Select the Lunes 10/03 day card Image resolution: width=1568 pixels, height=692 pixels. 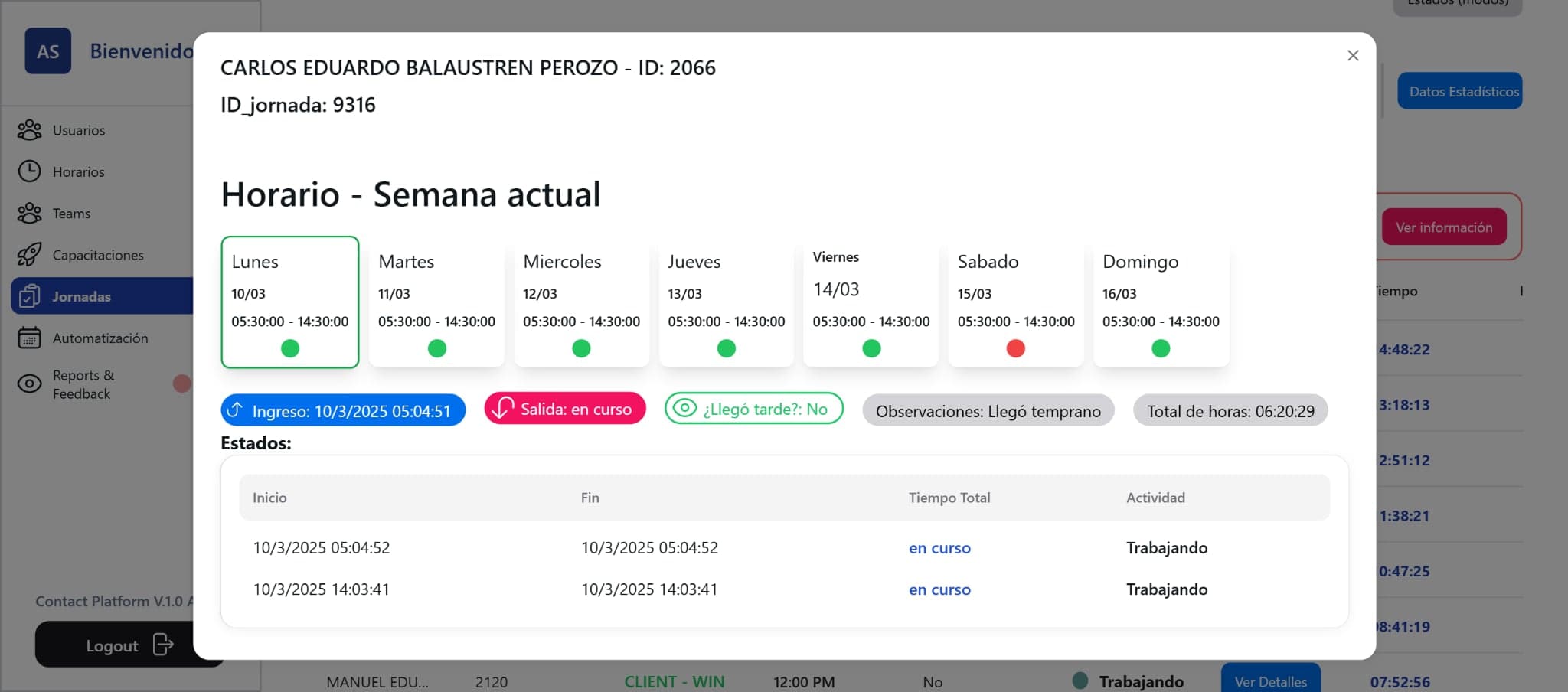[289, 302]
